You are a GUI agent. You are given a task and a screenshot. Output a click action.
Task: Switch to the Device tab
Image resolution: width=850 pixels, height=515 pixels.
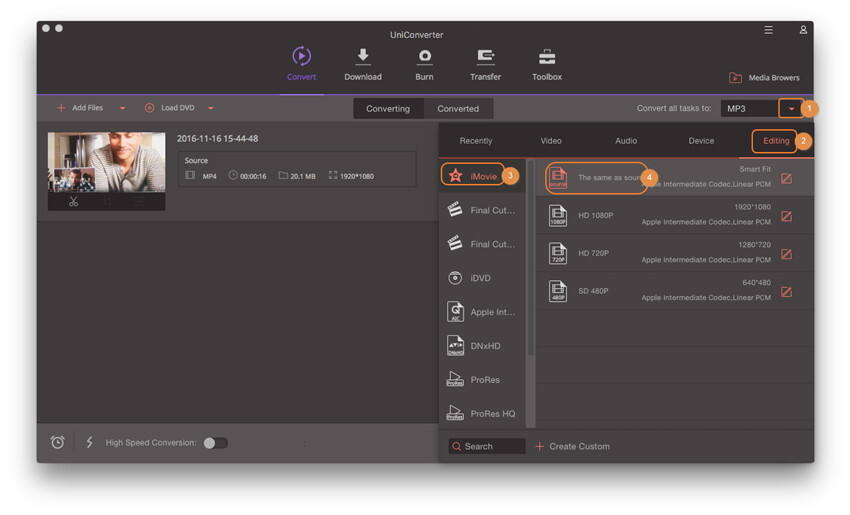(x=701, y=141)
